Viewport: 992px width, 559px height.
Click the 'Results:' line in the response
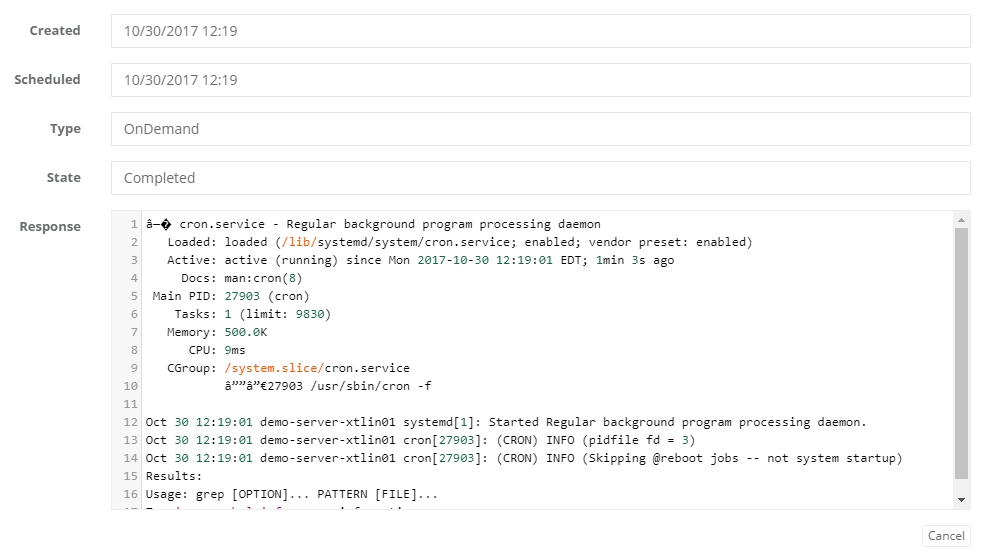tap(174, 477)
